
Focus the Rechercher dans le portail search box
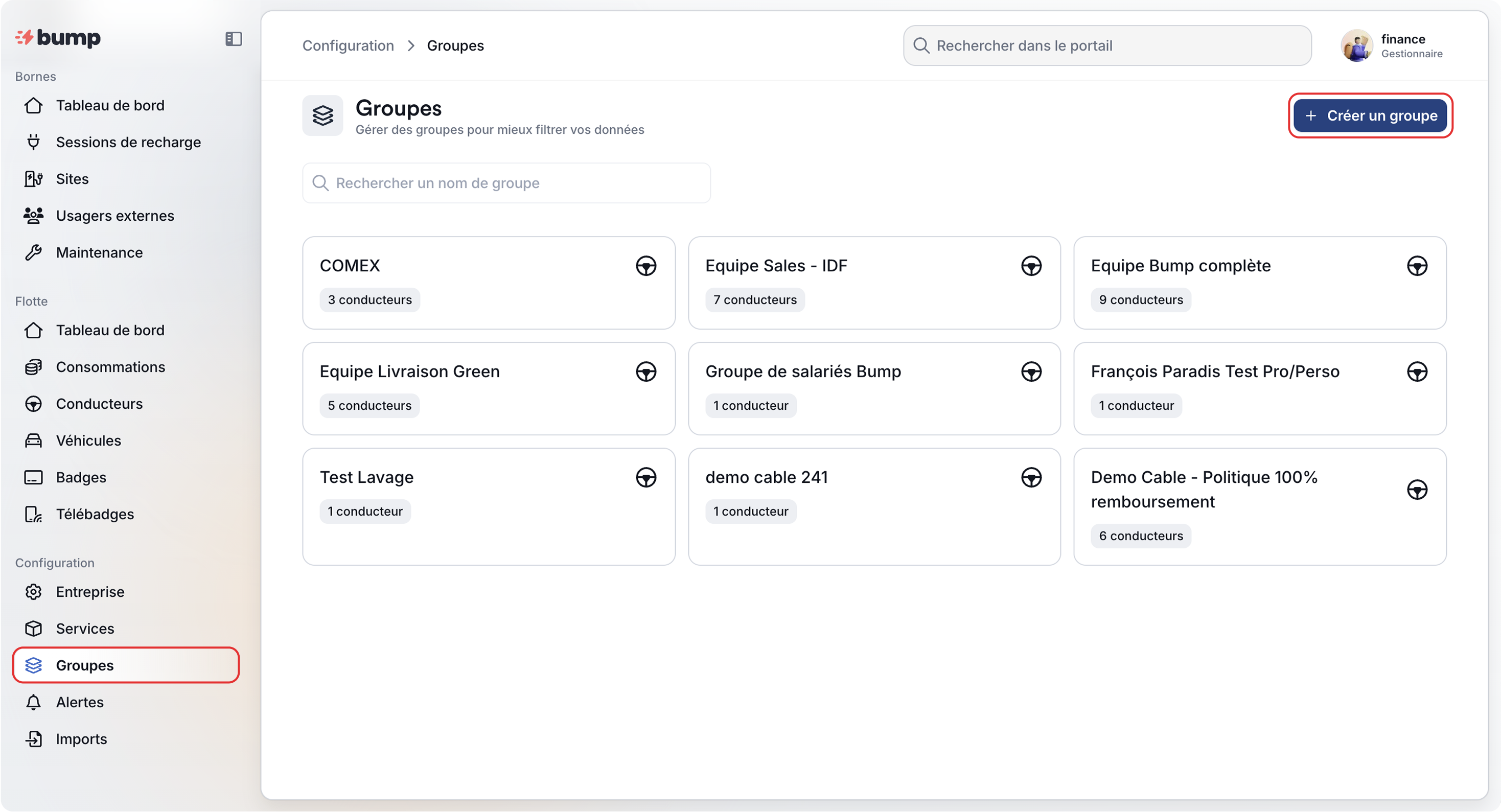pyautogui.click(x=1107, y=45)
